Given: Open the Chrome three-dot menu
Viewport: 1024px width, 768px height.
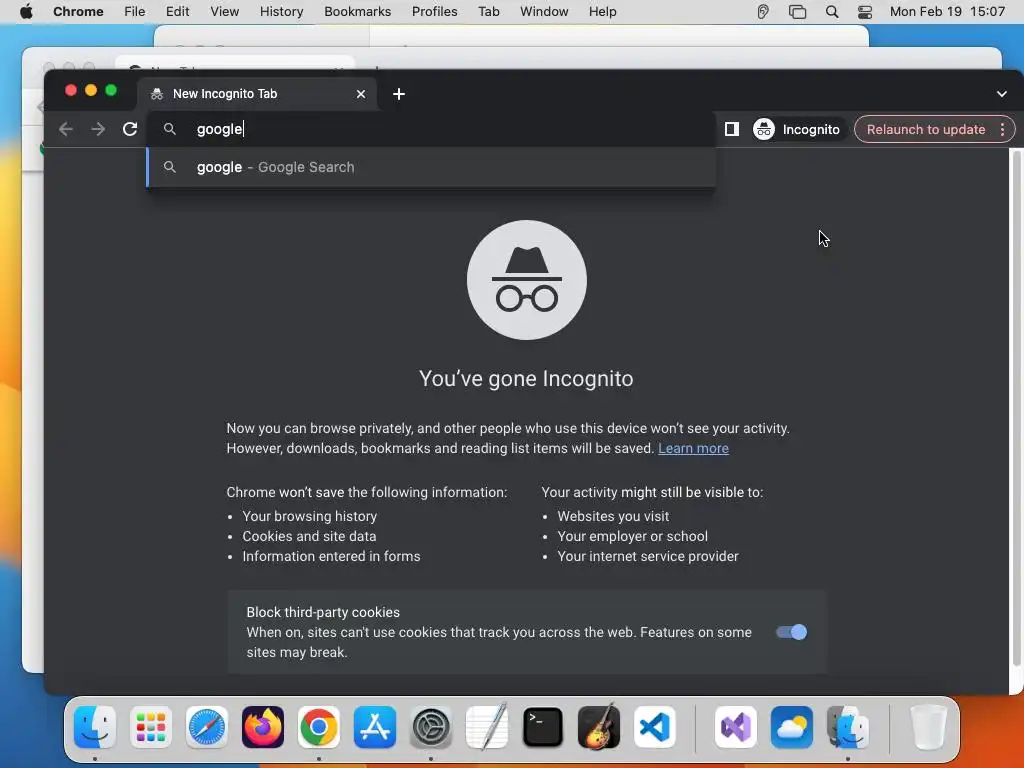Looking at the screenshot, I should [1002, 129].
